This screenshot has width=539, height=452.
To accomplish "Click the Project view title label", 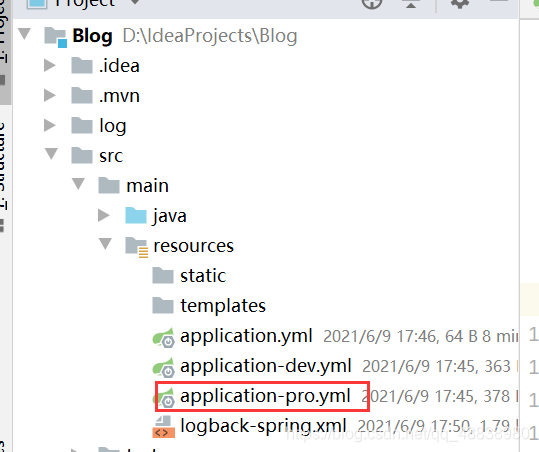I will [85, 3].
